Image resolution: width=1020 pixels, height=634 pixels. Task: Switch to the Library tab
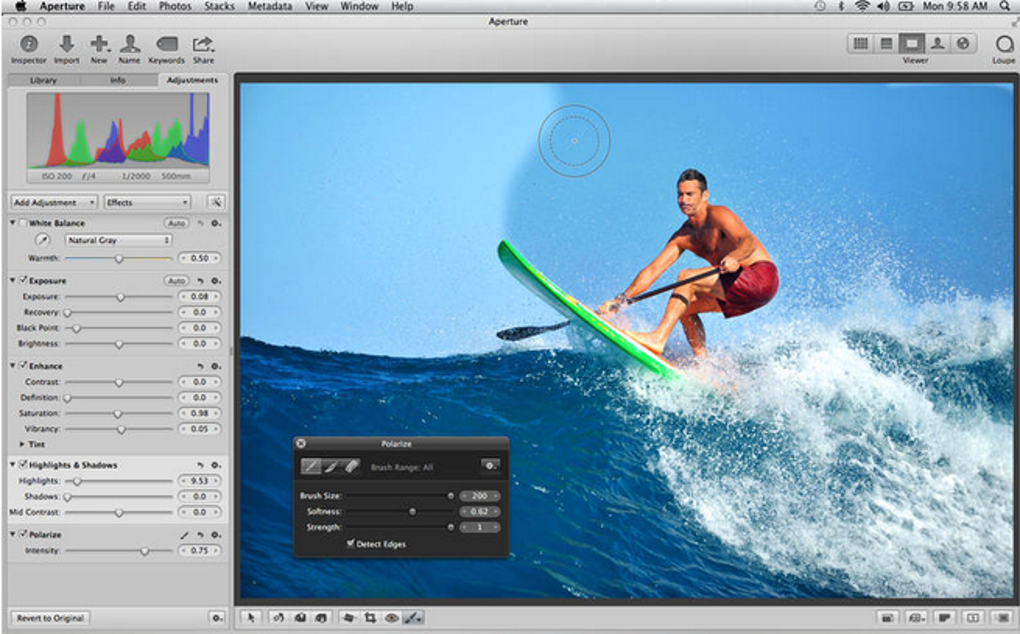tap(43, 80)
